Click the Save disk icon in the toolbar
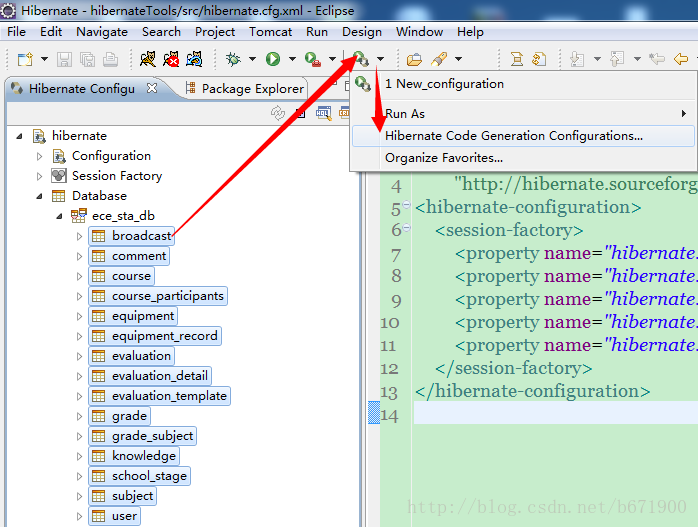 pos(64,59)
